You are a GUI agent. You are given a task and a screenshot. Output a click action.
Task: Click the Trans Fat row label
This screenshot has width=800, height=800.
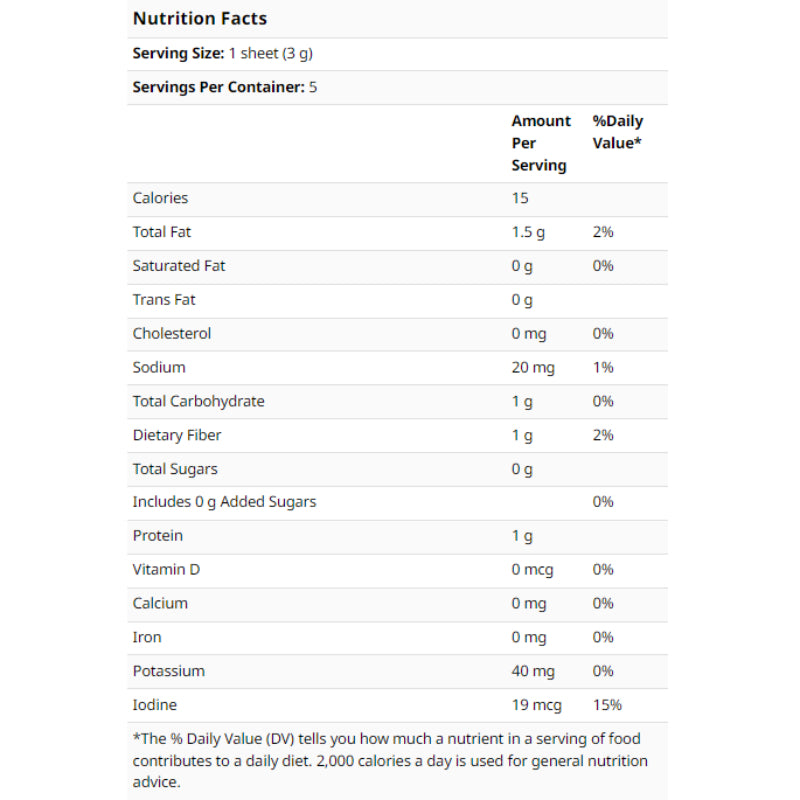164,300
